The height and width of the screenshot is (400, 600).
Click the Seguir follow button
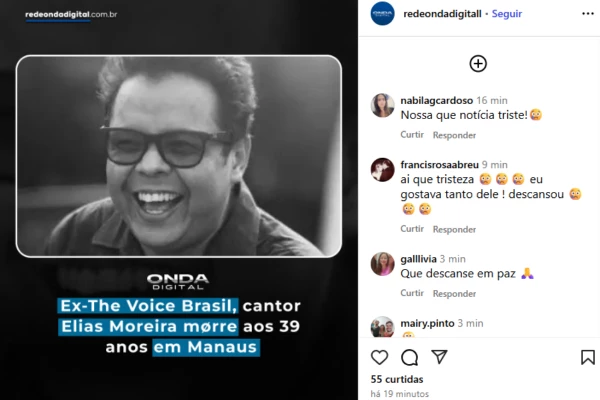[507, 14]
